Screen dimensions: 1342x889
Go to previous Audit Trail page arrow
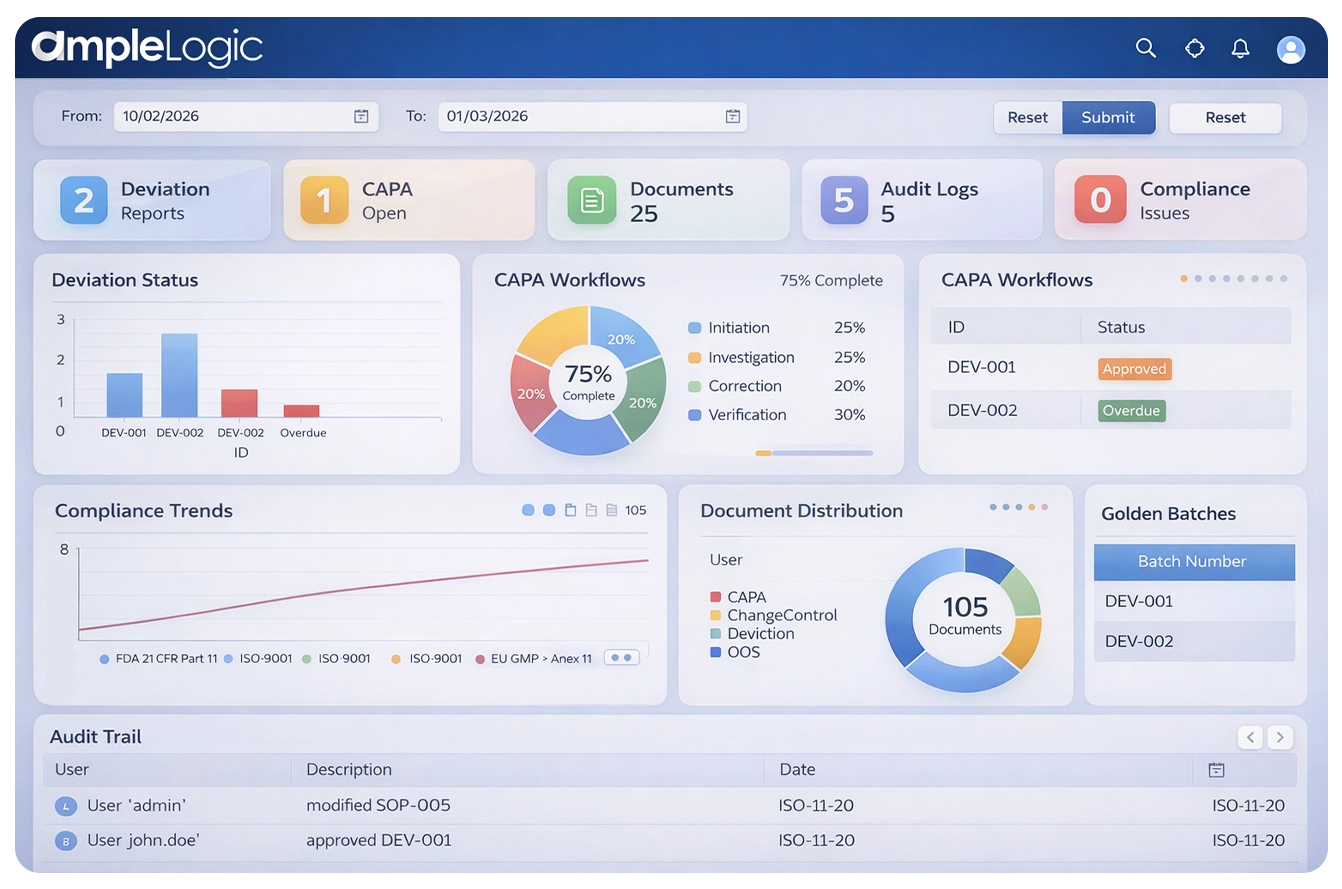pos(1250,738)
